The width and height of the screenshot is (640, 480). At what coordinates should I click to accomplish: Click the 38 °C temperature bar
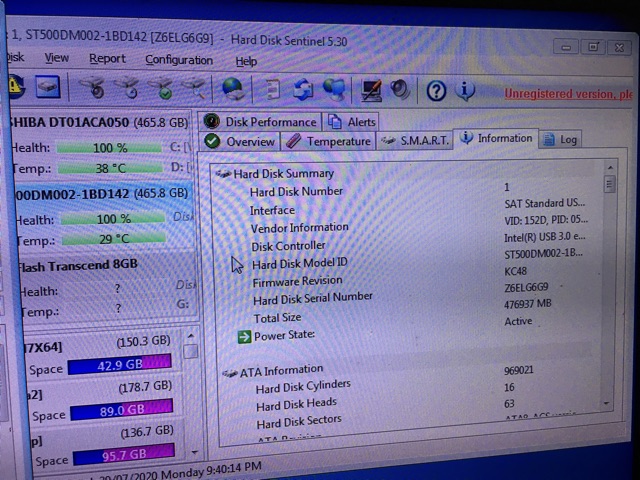111,168
